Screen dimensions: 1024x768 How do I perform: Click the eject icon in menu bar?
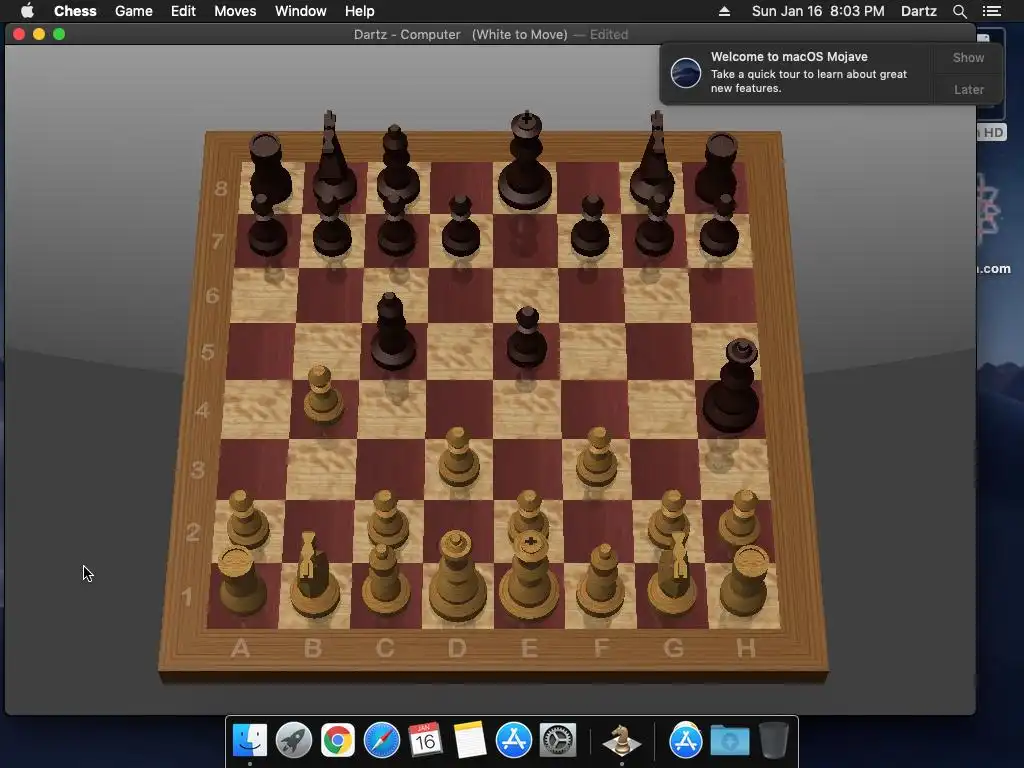point(724,11)
